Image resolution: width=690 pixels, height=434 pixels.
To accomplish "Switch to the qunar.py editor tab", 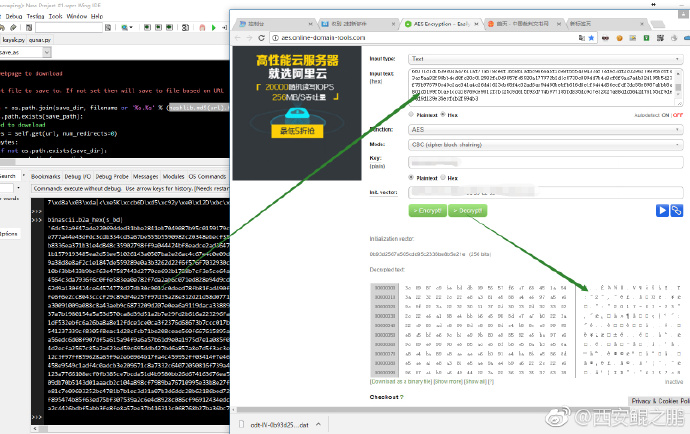I will tap(40, 40).
